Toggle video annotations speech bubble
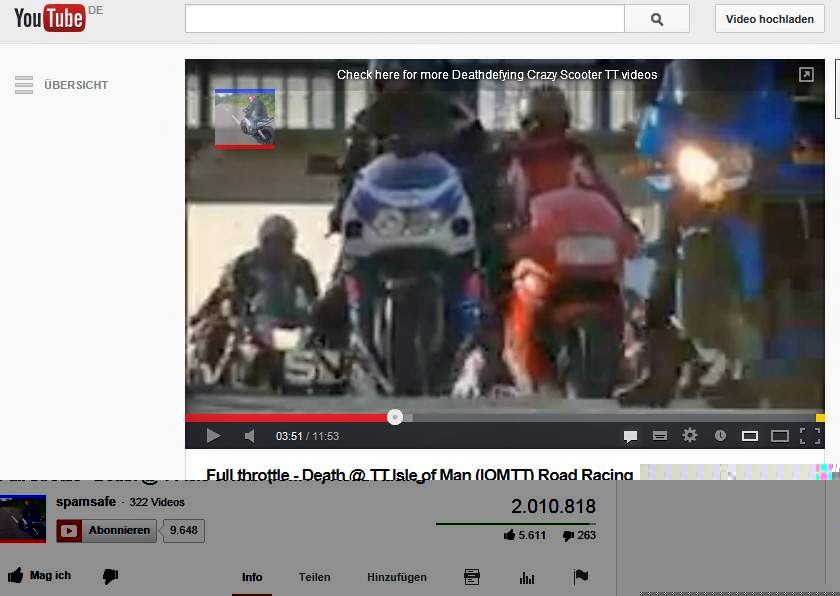The width and height of the screenshot is (840, 596). coord(630,436)
